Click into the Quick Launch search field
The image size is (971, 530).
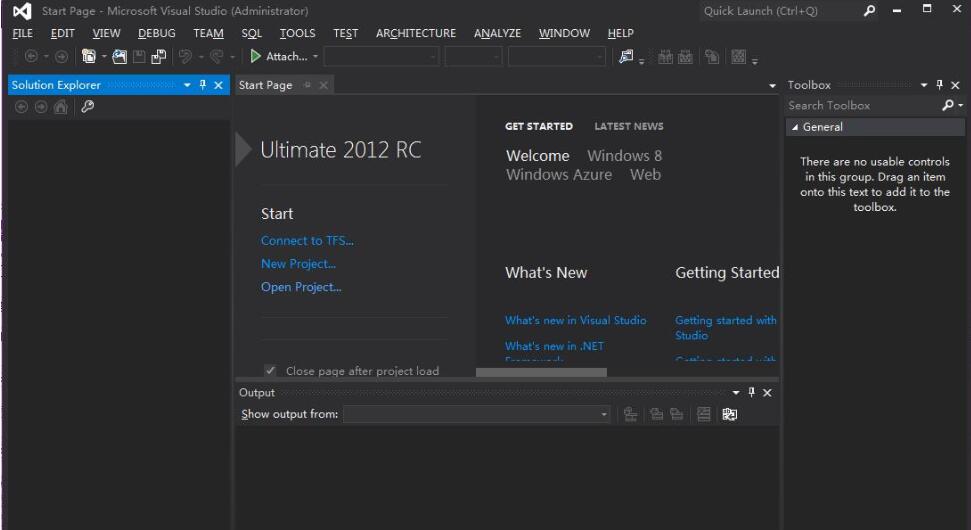coord(780,11)
